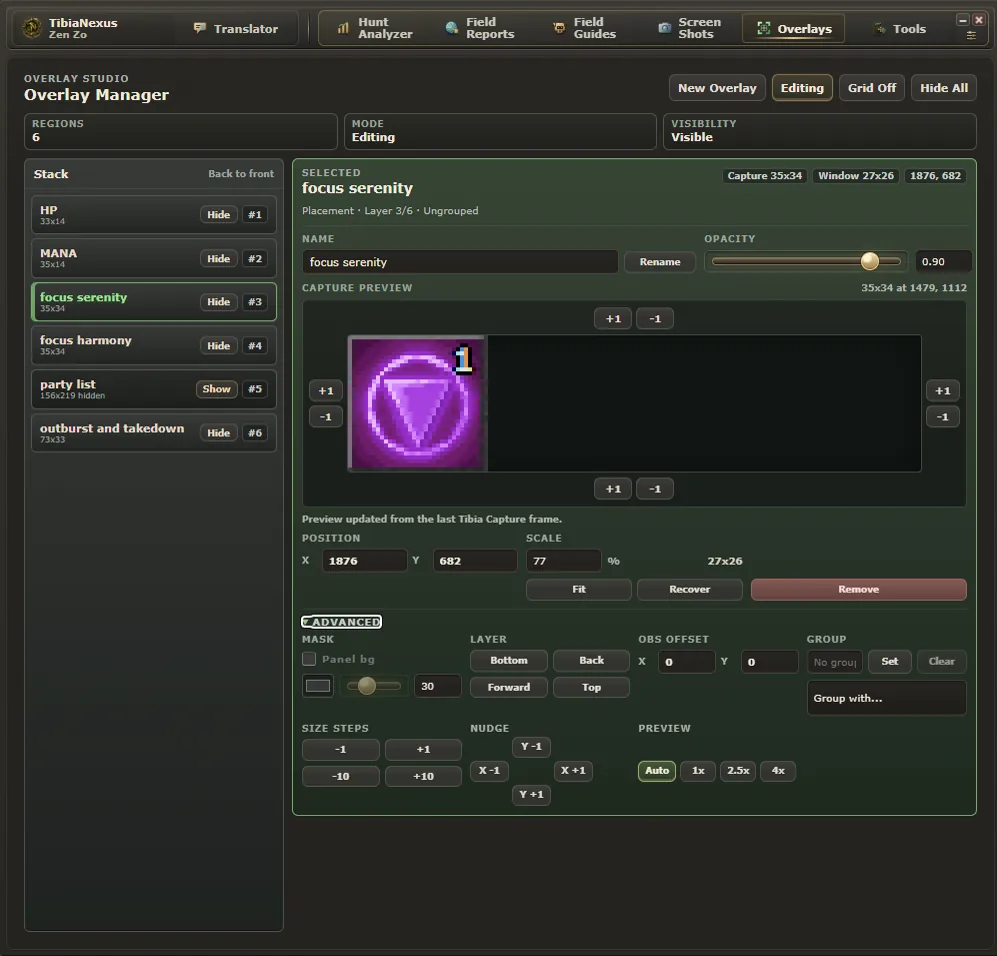Select Auto preview zoom
This screenshot has width=997, height=956.
657,770
